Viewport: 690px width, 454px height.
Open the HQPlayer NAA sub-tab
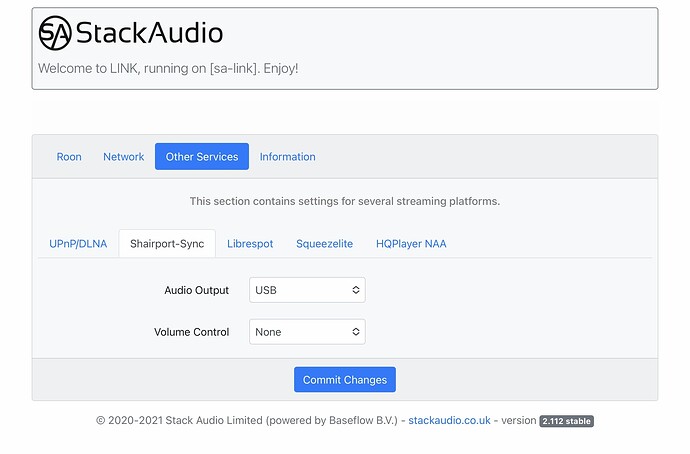click(411, 244)
